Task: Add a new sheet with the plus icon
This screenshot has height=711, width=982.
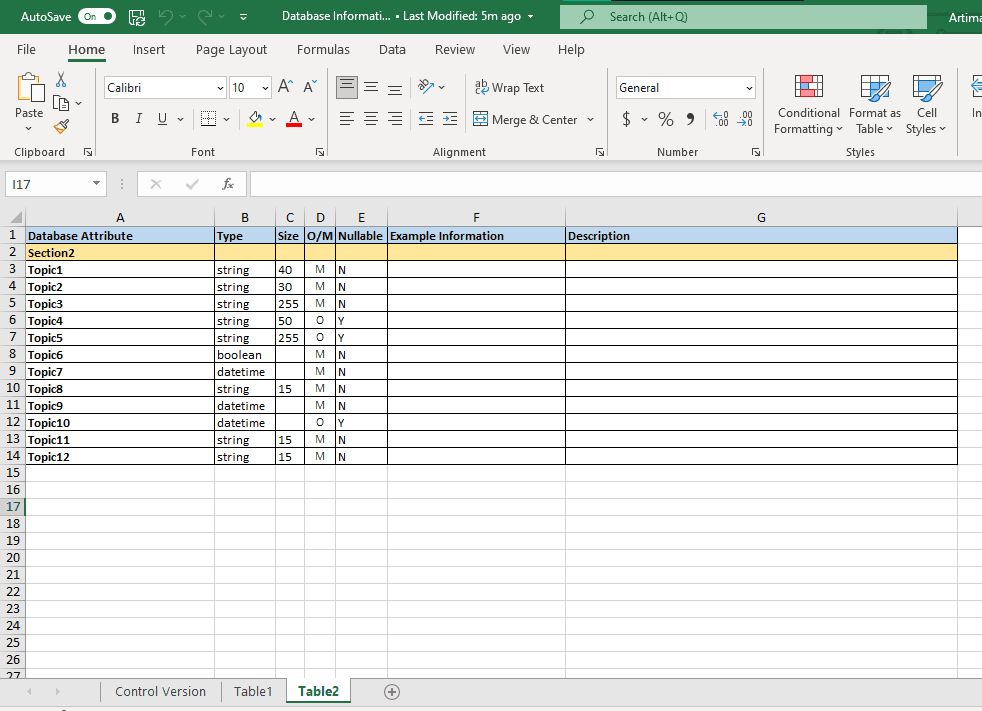Action: [392, 692]
